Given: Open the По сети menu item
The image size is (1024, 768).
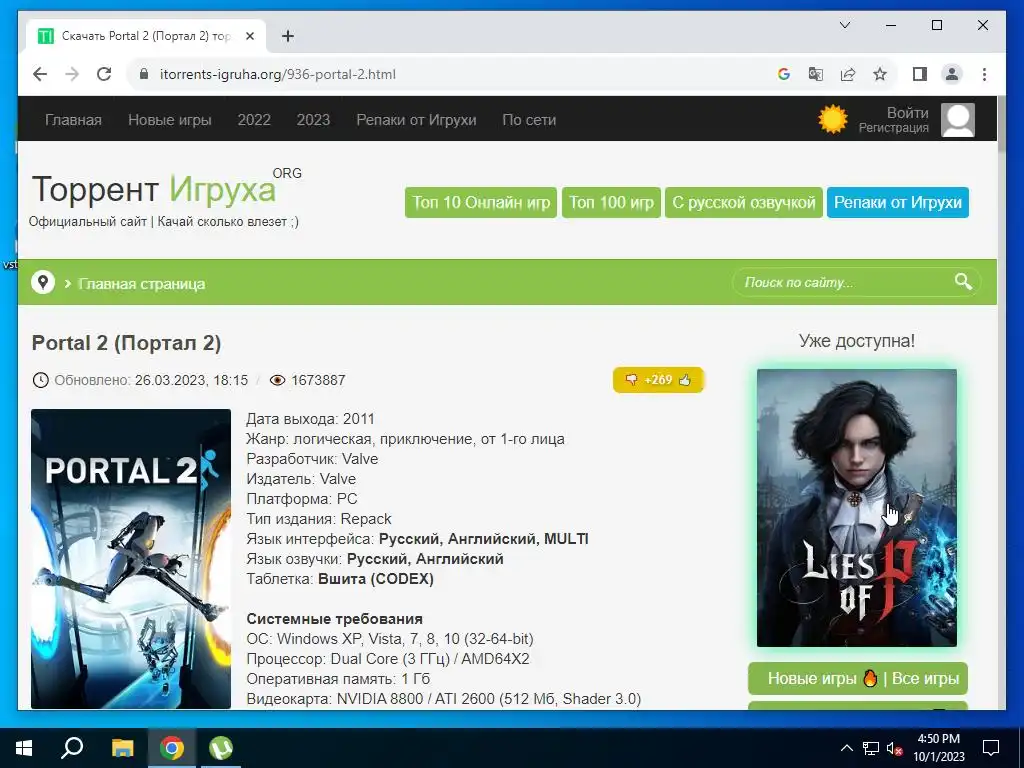Looking at the screenshot, I should tap(529, 120).
